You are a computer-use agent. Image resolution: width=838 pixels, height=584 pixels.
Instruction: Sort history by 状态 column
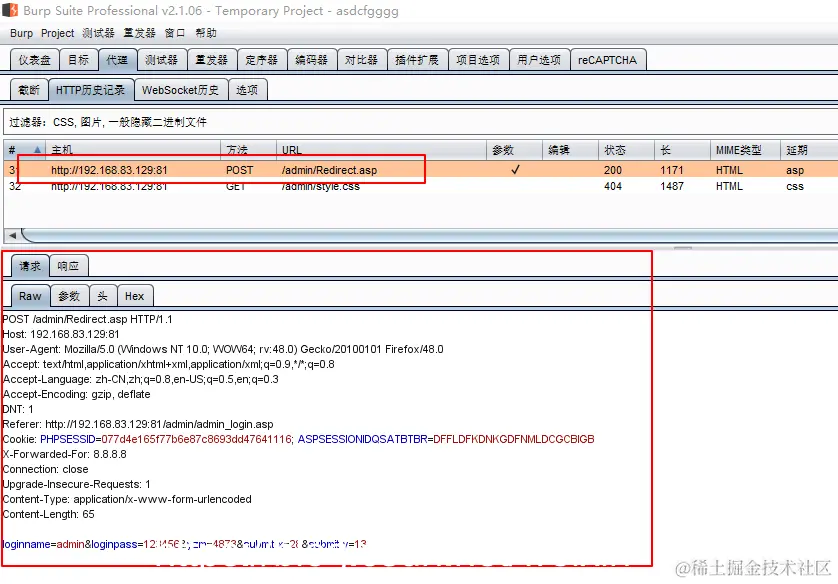click(626, 150)
